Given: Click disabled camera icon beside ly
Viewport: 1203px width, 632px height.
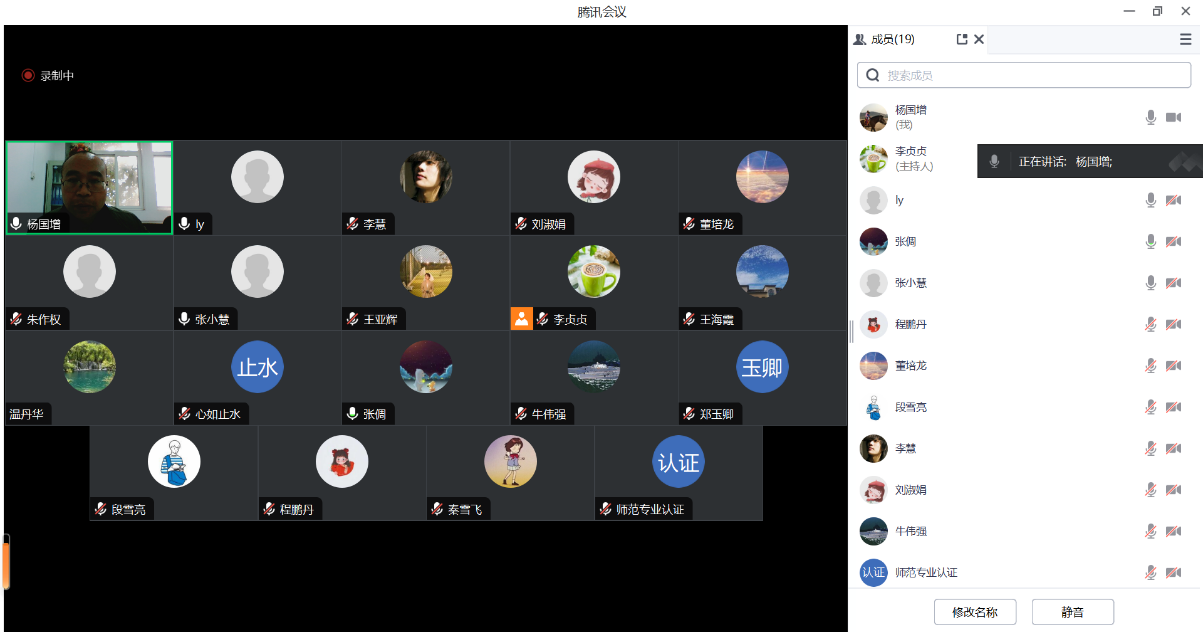Looking at the screenshot, I should 1174,200.
